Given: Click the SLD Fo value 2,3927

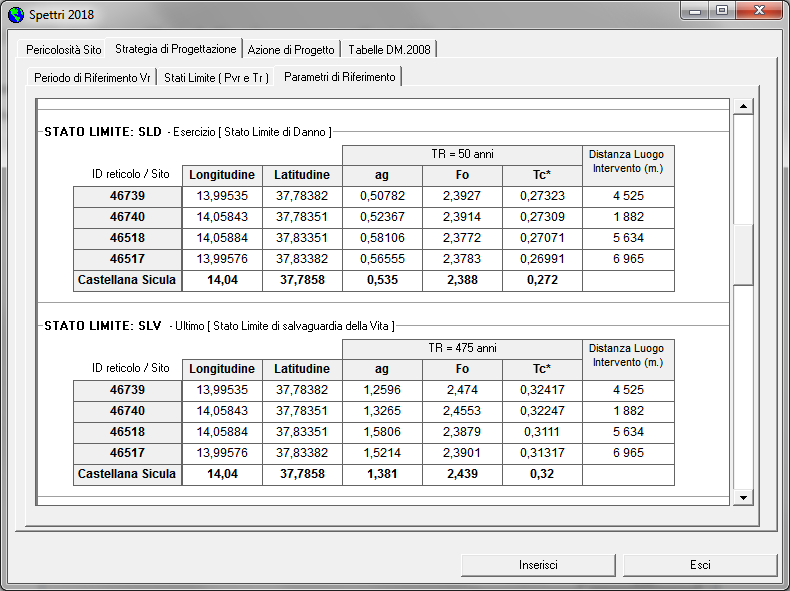Looking at the screenshot, I should click(462, 196).
